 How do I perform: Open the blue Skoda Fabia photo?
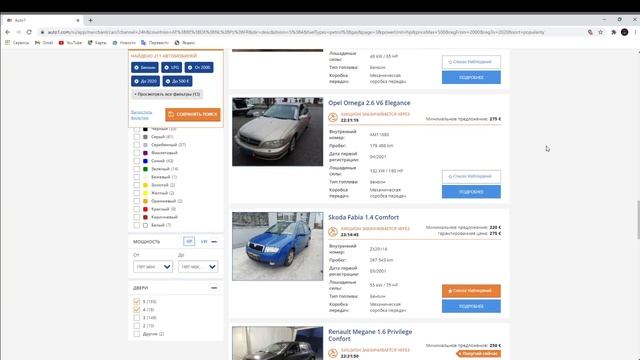[278, 246]
